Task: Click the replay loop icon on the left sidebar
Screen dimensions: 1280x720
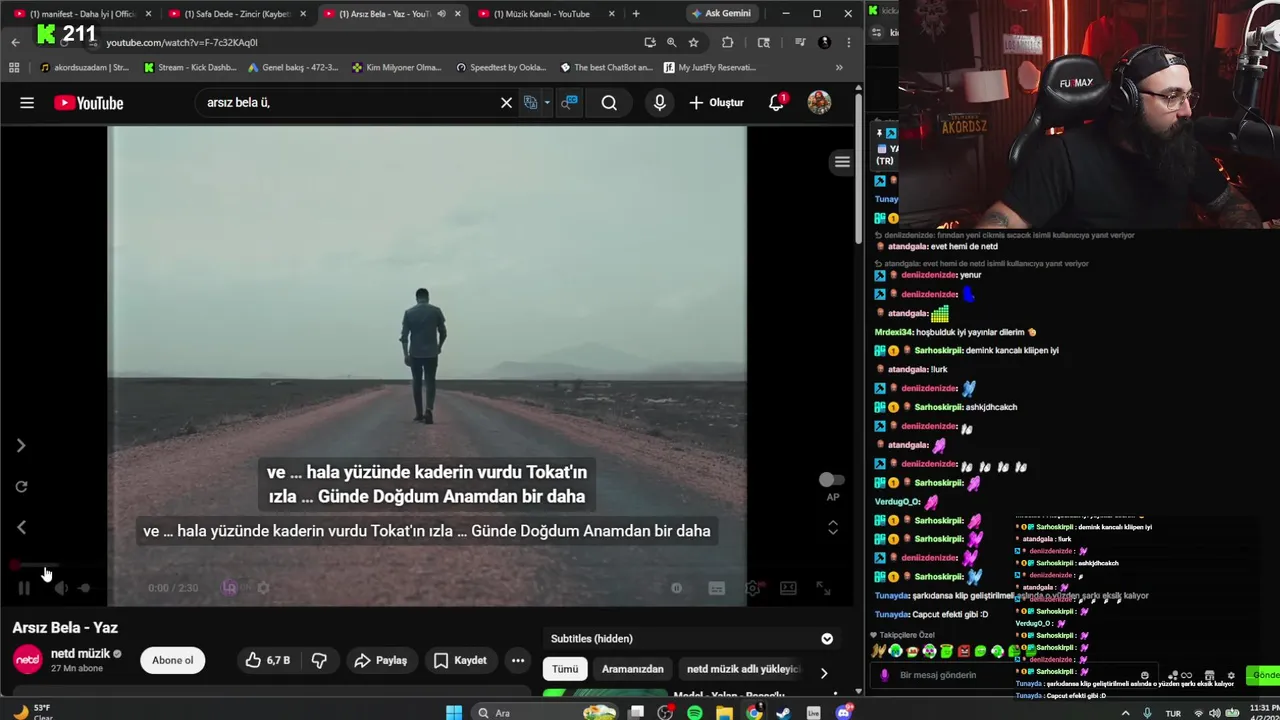Action: point(21,487)
